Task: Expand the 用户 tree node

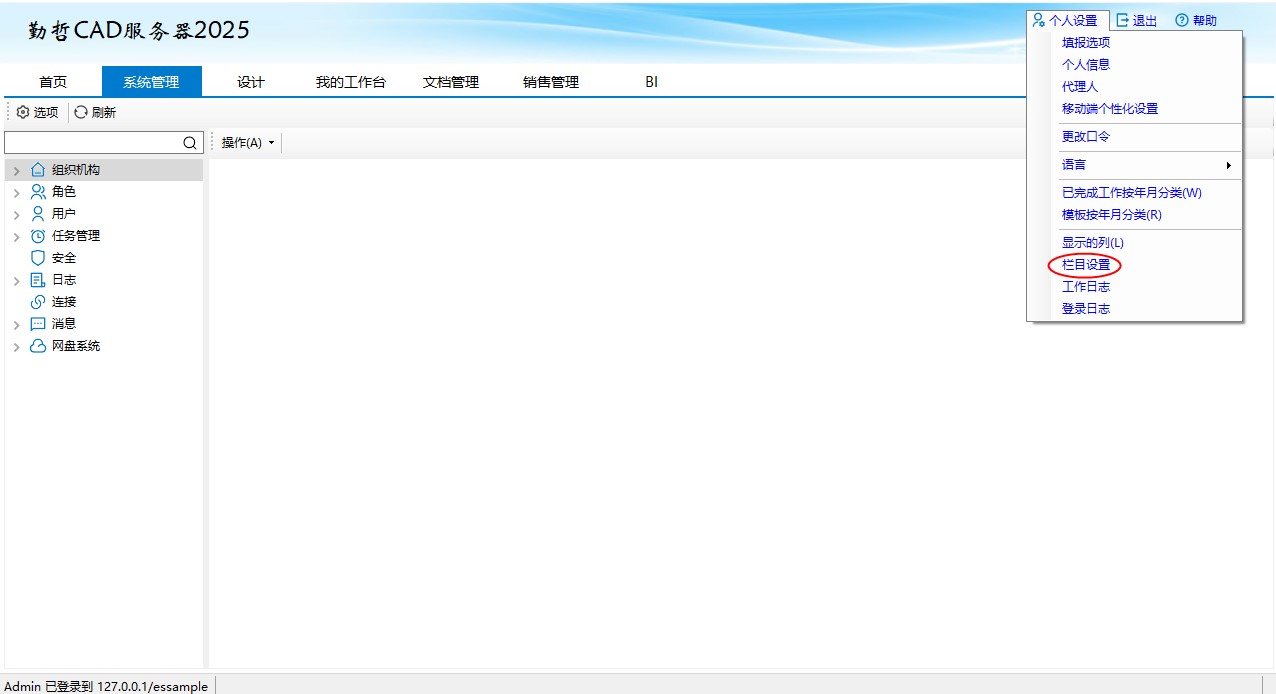Action: (x=16, y=214)
